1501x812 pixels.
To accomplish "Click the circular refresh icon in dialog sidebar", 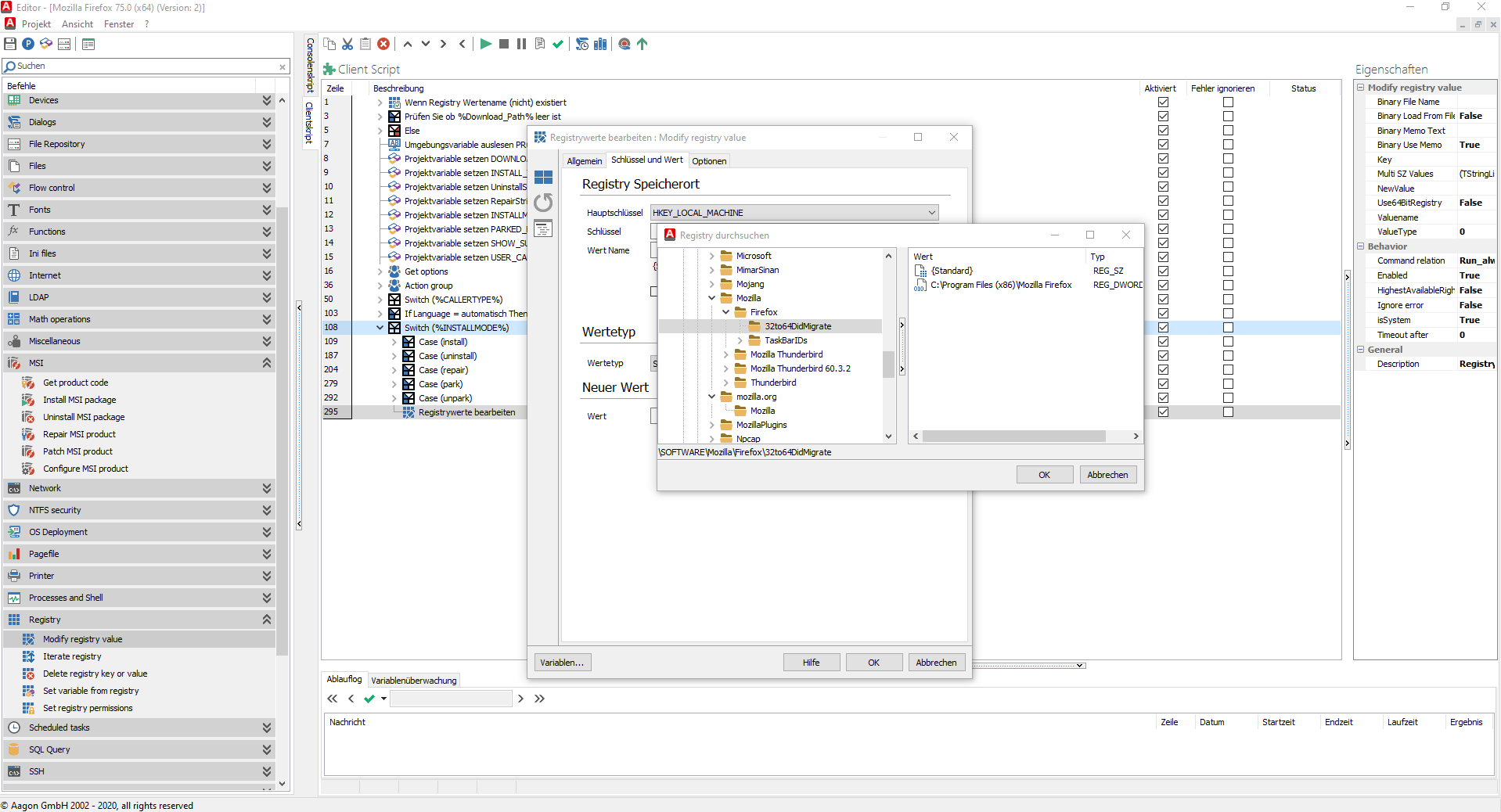I will (543, 203).
